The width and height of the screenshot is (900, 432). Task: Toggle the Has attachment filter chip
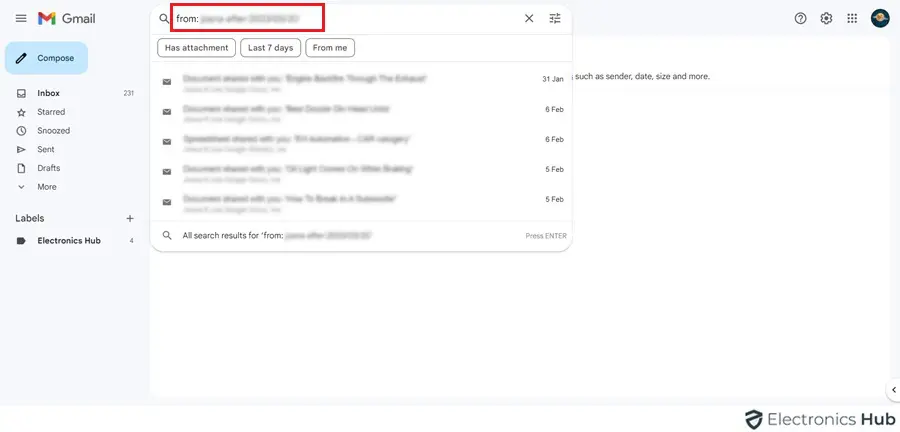click(x=196, y=48)
